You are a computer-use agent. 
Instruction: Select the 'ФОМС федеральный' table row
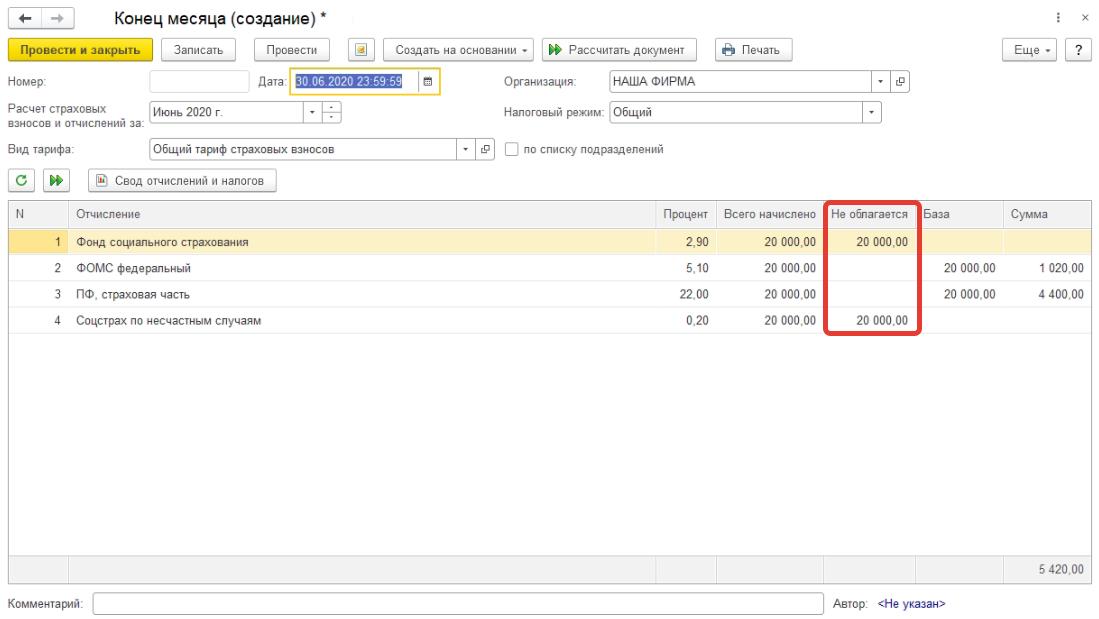click(133, 268)
